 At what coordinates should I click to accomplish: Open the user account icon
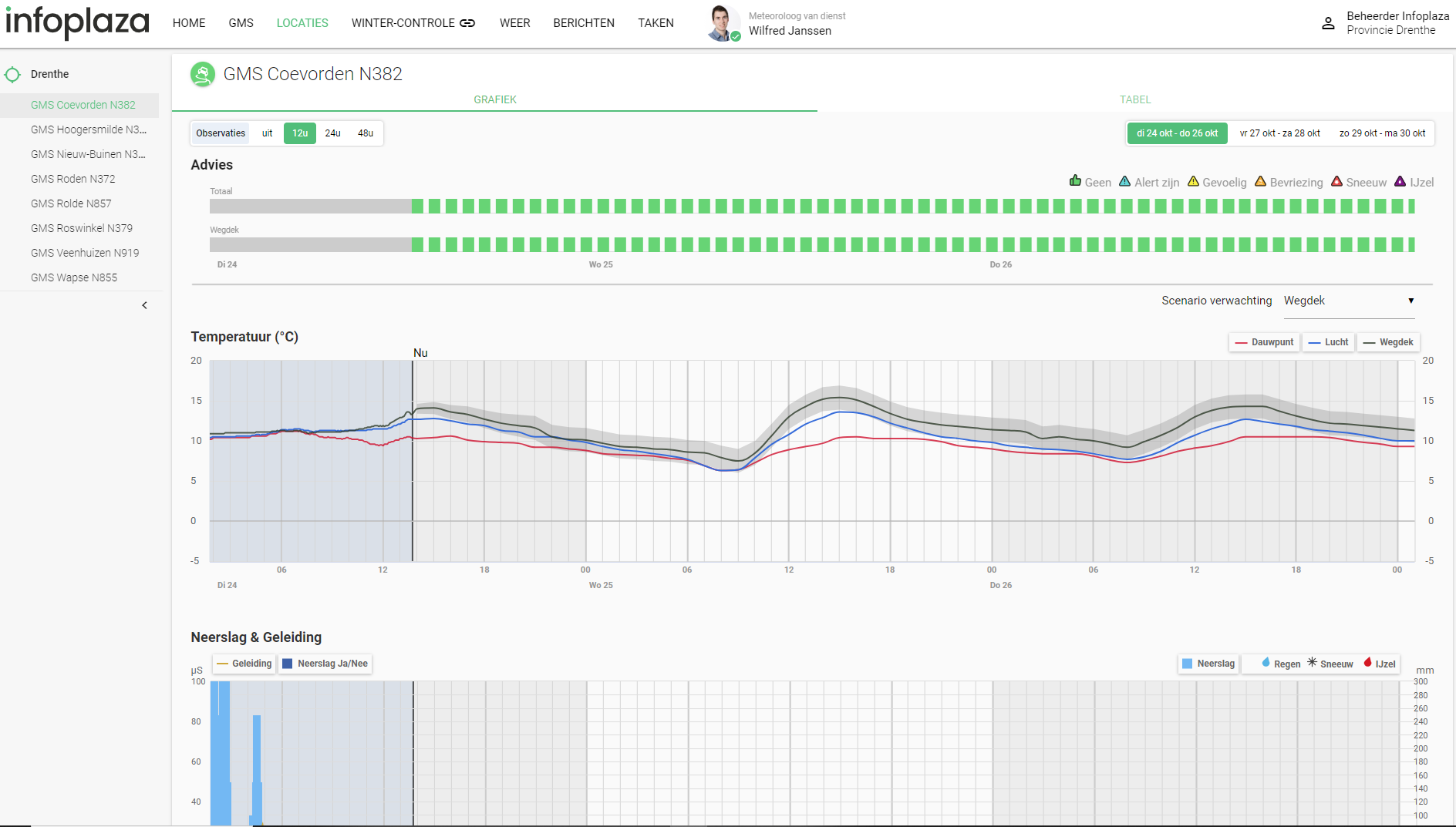pyautogui.click(x=1328, y=23)
